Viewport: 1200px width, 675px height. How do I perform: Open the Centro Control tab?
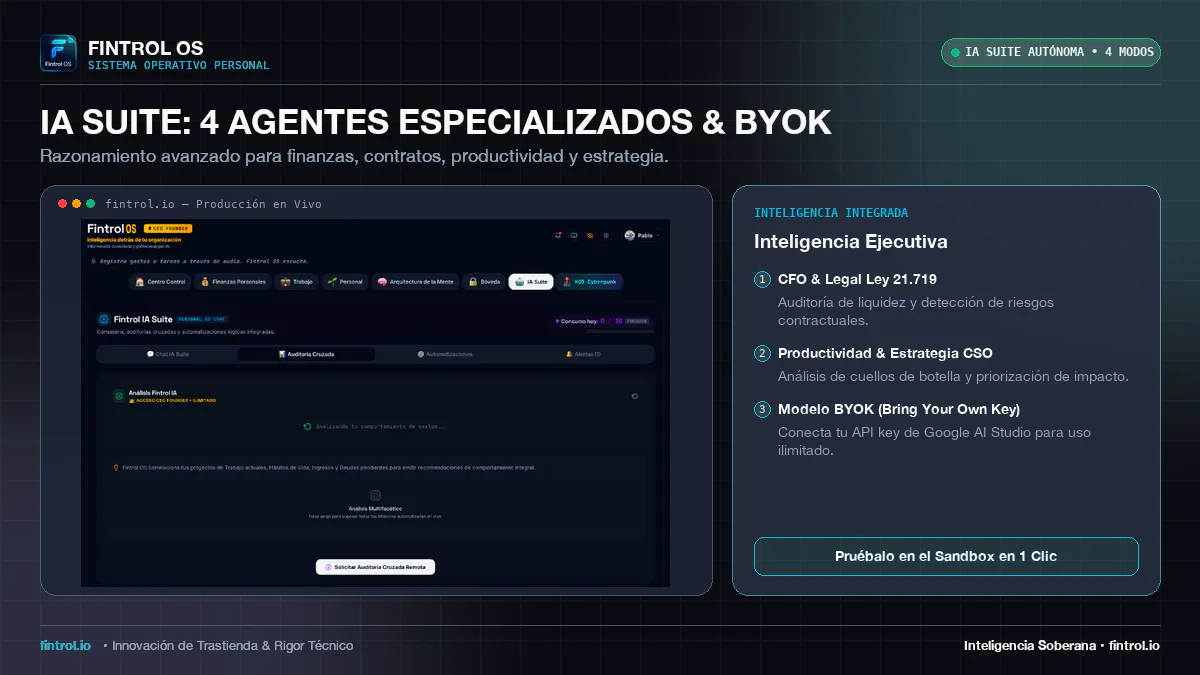(x=160, y=282)
